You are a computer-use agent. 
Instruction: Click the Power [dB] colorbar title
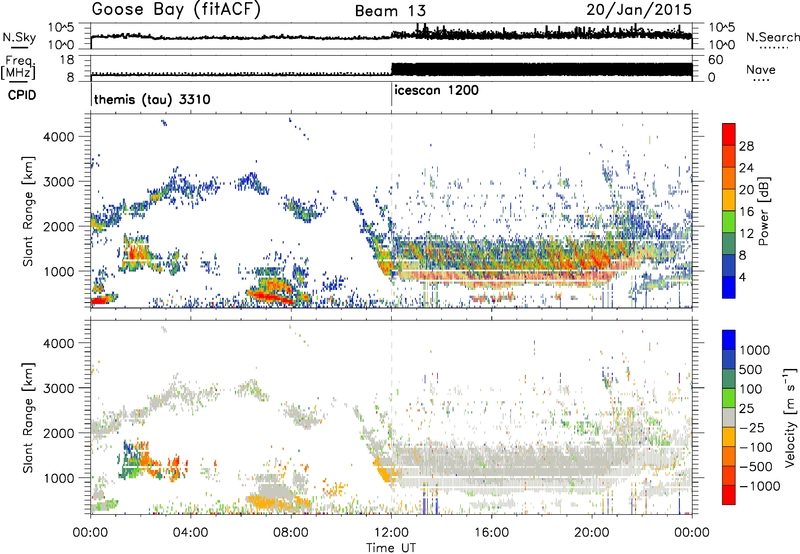[763, 211]
